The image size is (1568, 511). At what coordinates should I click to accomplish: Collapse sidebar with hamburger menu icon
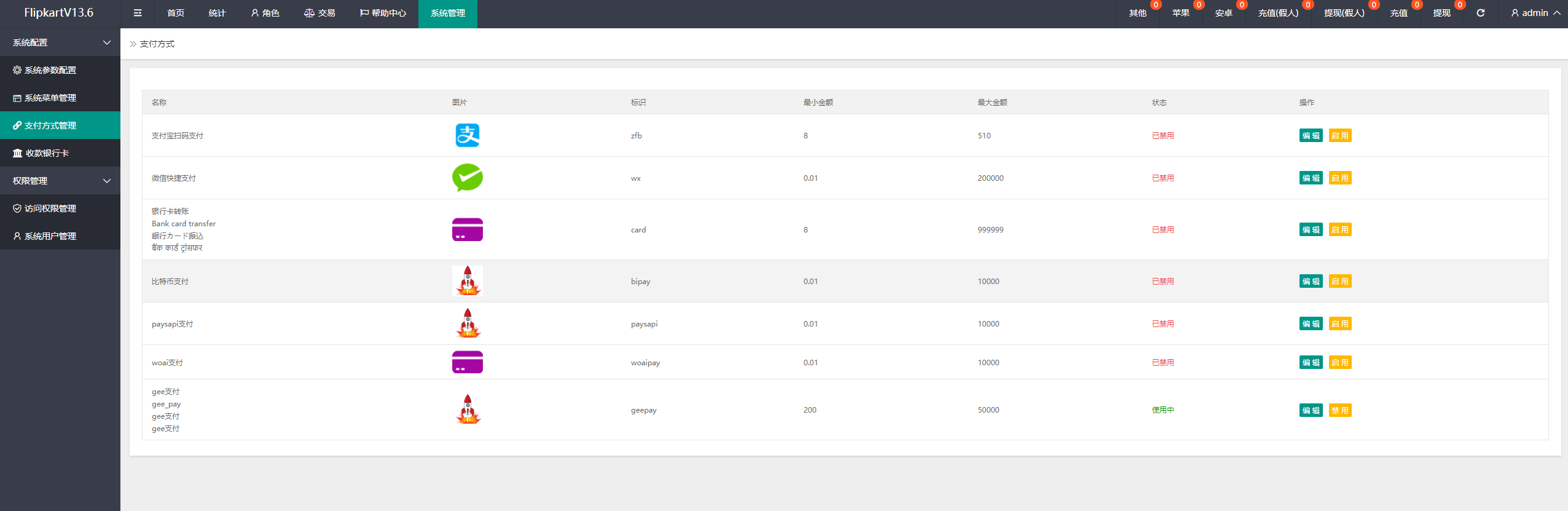(138, 13)
